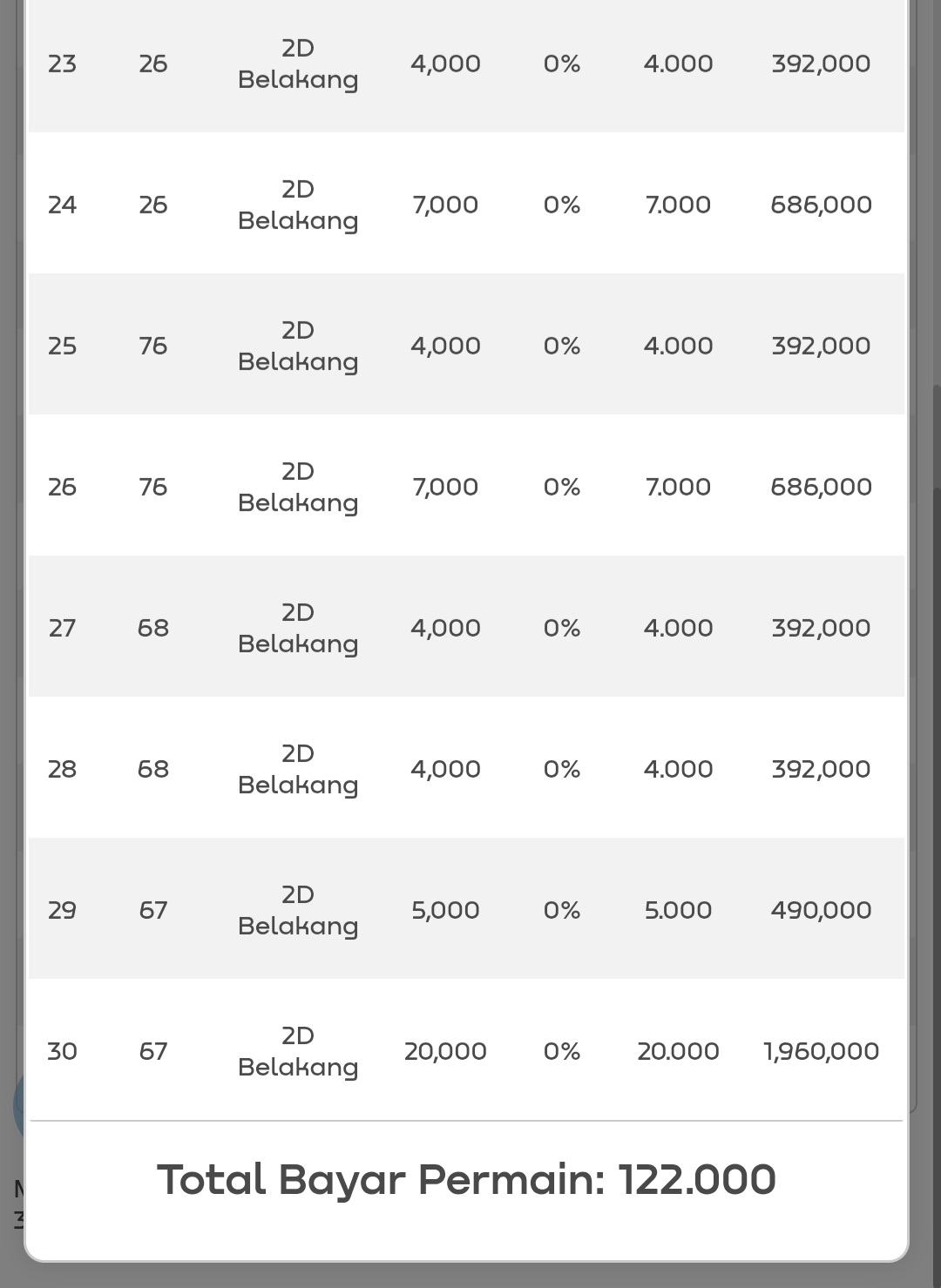Image resolution: width=941 pixels, height=1288 pixels.
Task: Click the 0% discount in row 27
Action: (562, 628)
